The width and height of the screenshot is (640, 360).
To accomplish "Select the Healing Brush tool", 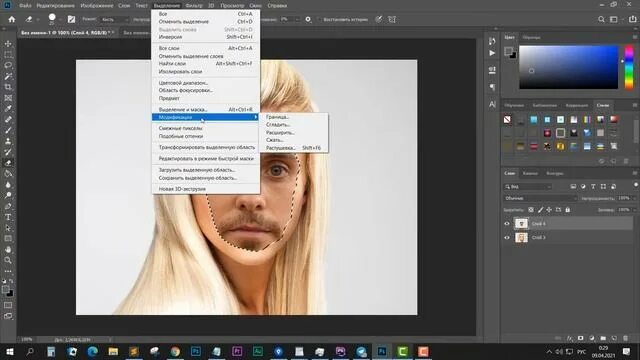I will [x=8, y=120].
